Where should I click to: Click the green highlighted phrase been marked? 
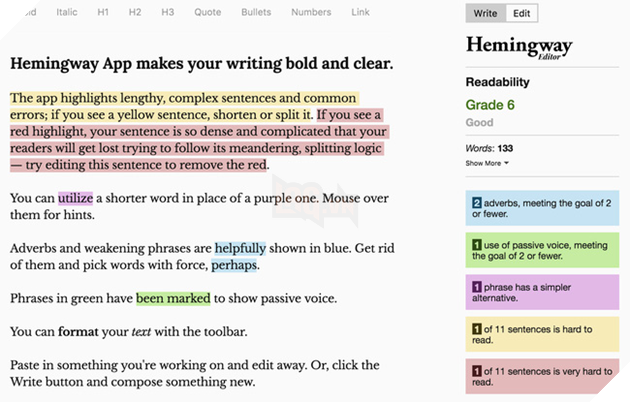[x=173, y=298]
